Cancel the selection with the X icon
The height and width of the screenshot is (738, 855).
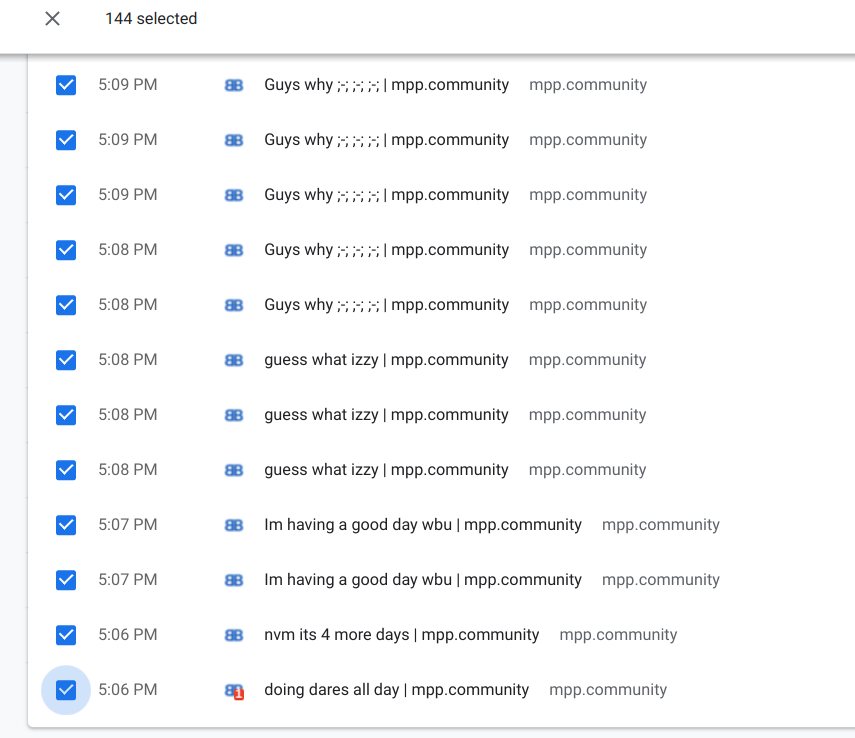(52, 19)
